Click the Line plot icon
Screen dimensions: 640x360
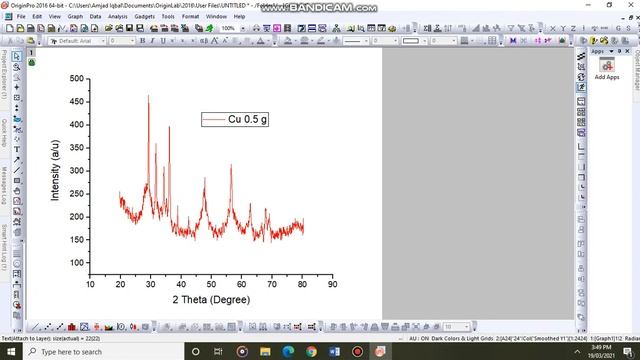[x=36, y=327]
